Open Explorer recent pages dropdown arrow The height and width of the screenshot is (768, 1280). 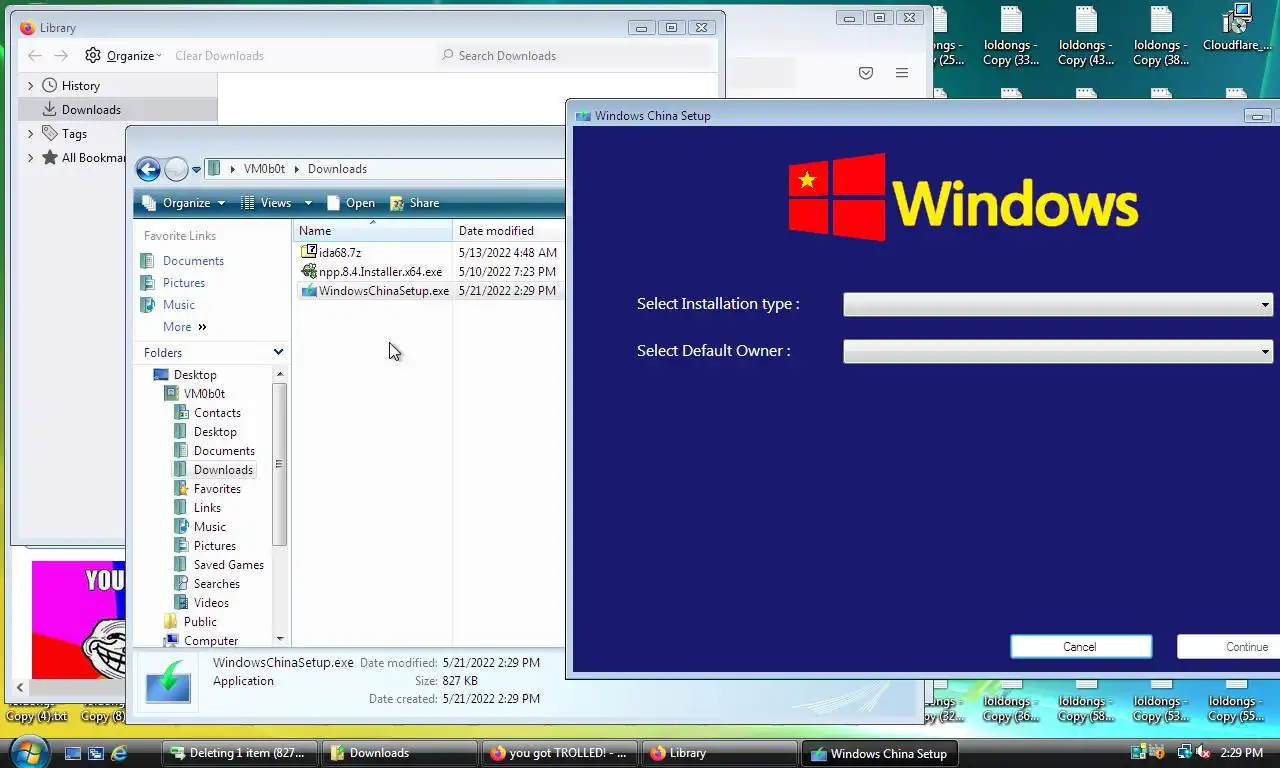click(x=197, y=170)
